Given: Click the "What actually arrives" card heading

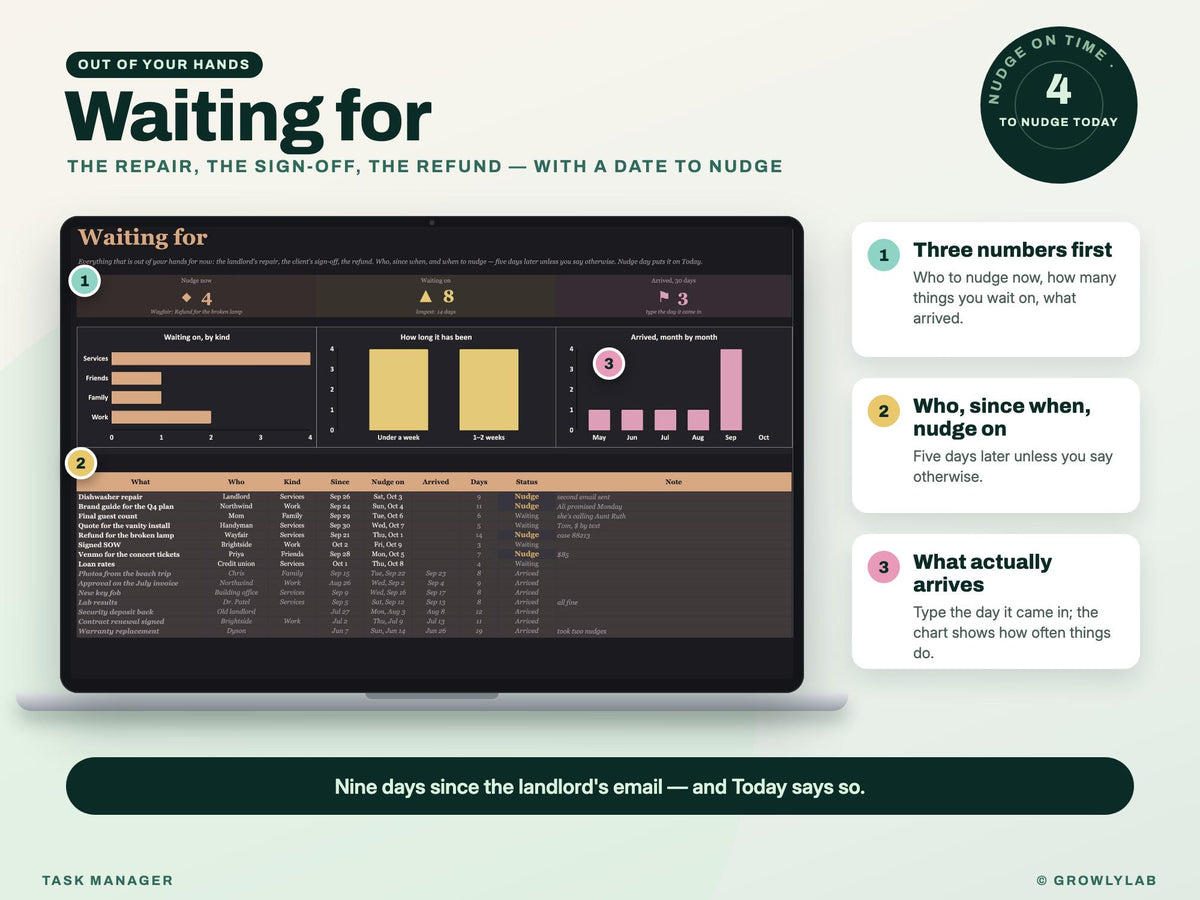Looking at the screenshot, I should 982,573.
